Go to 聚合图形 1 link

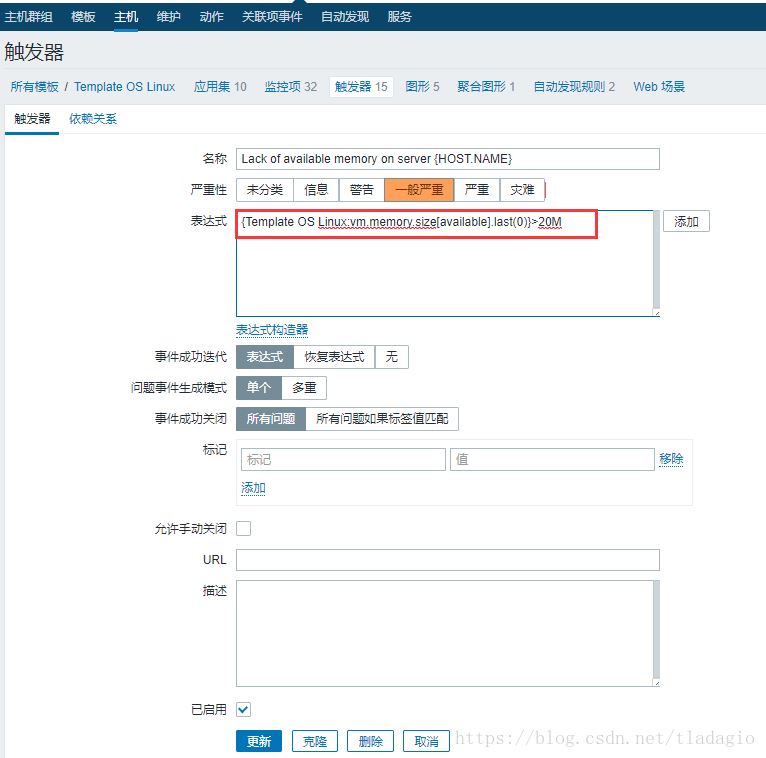486,87
